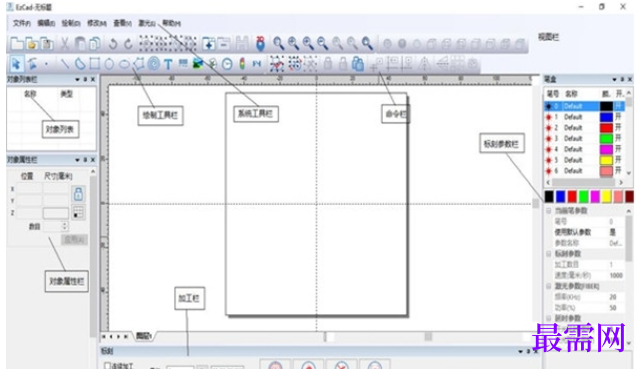Collapse the 当前笔参数 section
Screen dimensions: 644x369
tap(549, 210)
